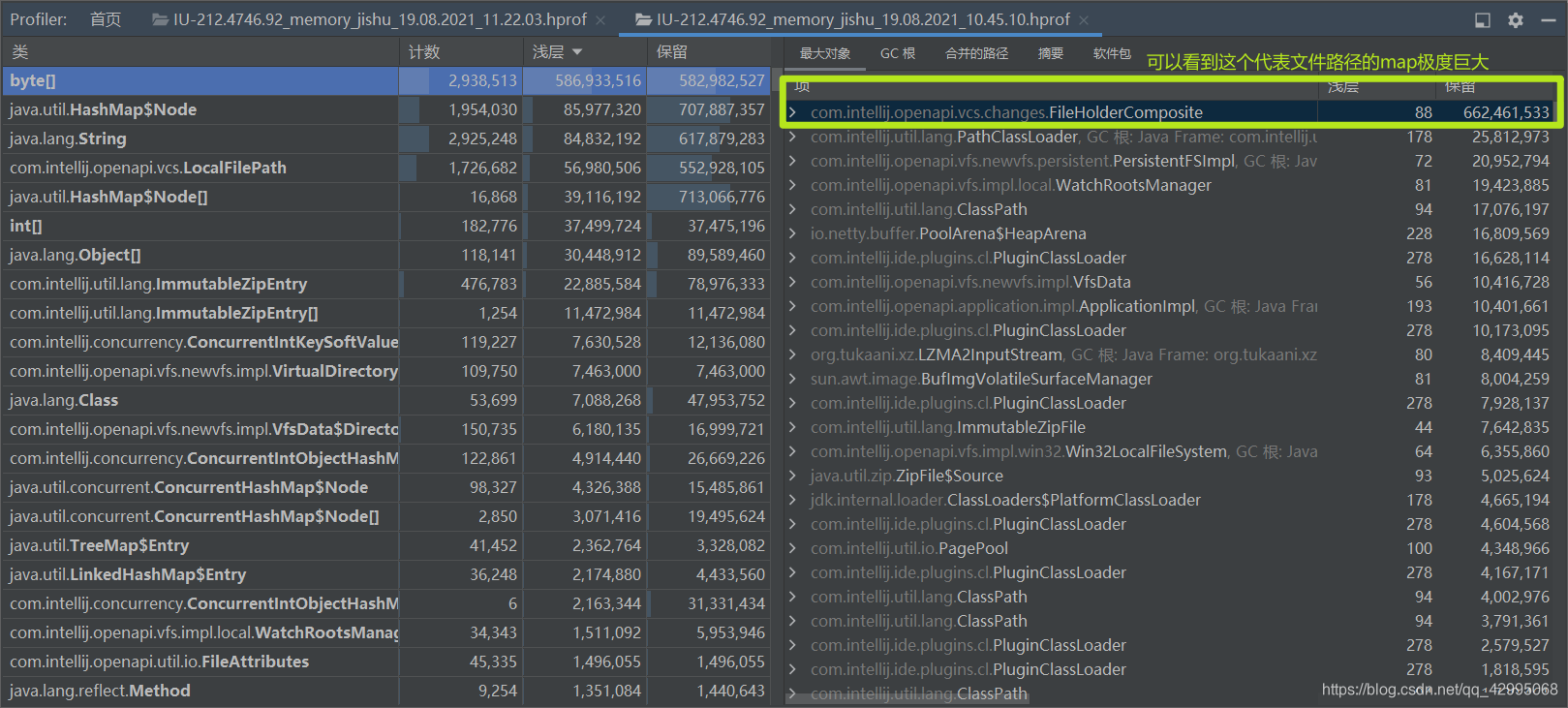Expand the VfsData object node
This screenshot has width=1568, height=708.
coord(792,282)
